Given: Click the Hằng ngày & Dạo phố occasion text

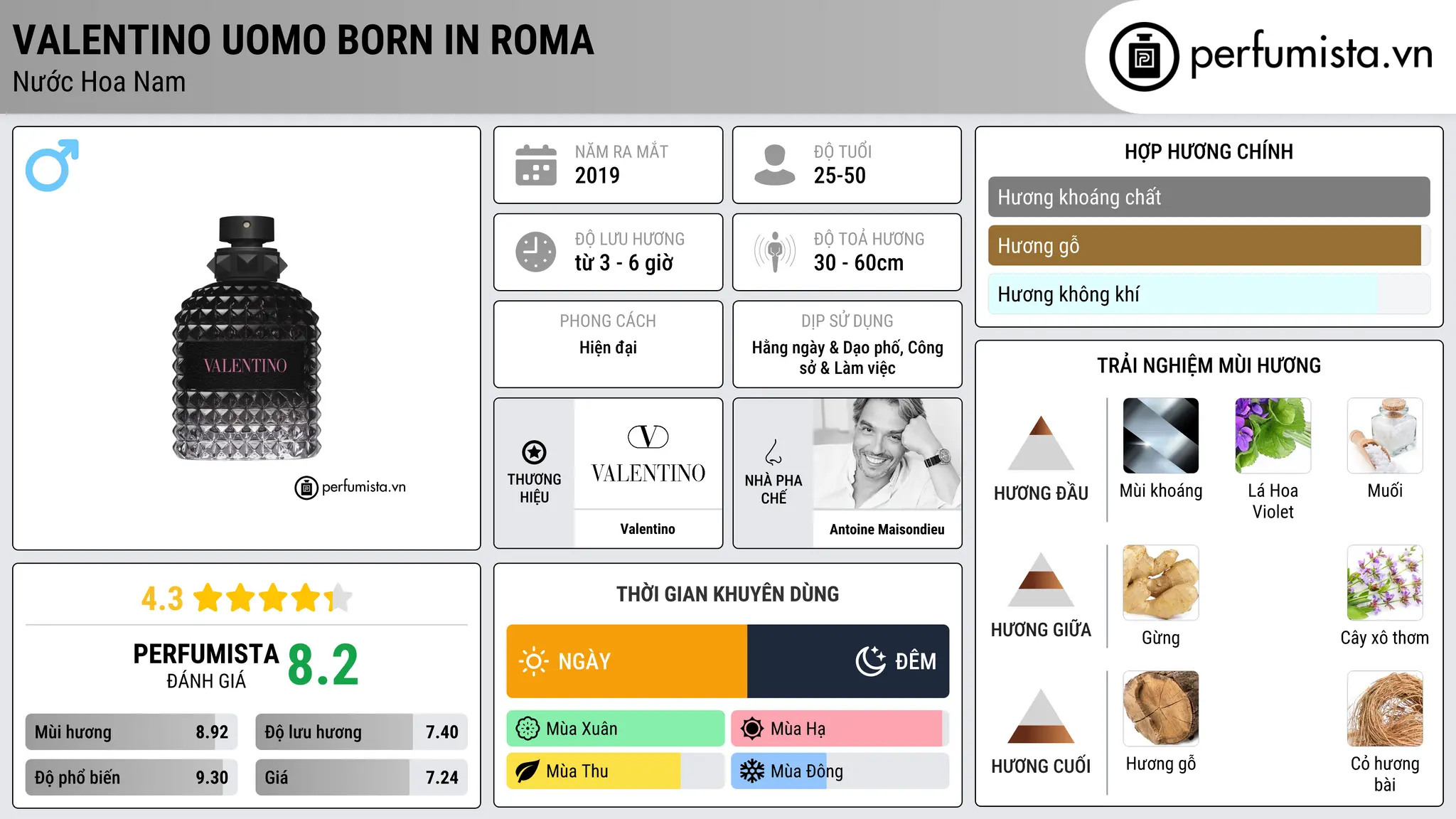Looking at the screenshot, I should coord(847,358).
